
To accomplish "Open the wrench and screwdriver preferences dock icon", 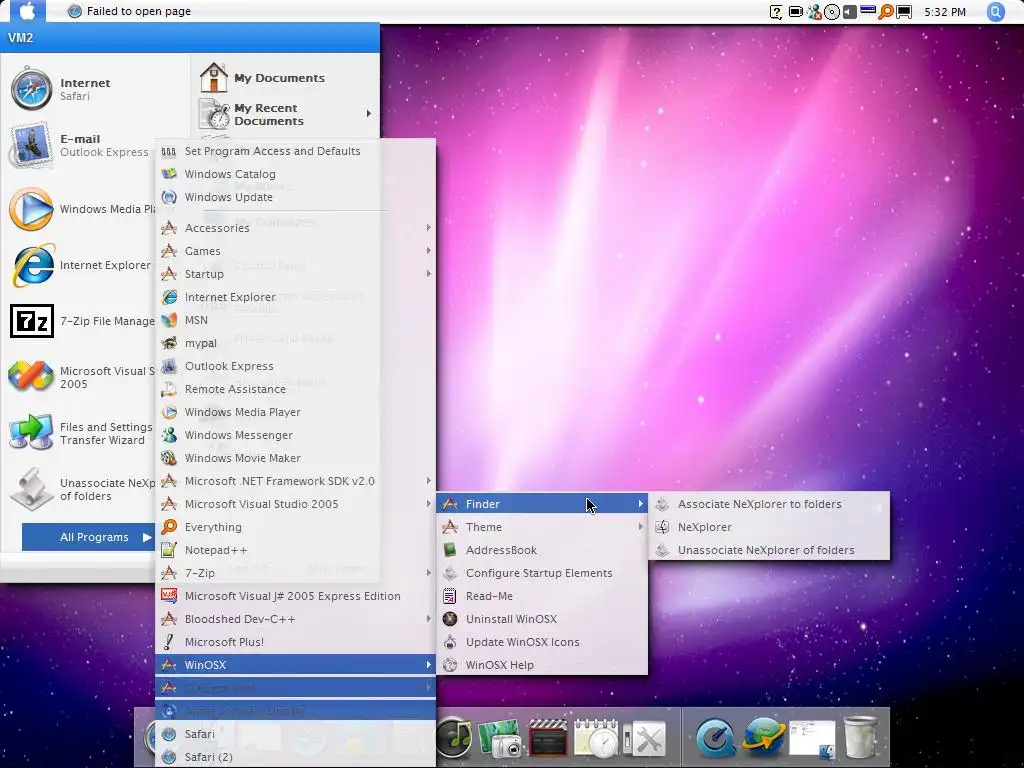I will [x=645, y=739].
